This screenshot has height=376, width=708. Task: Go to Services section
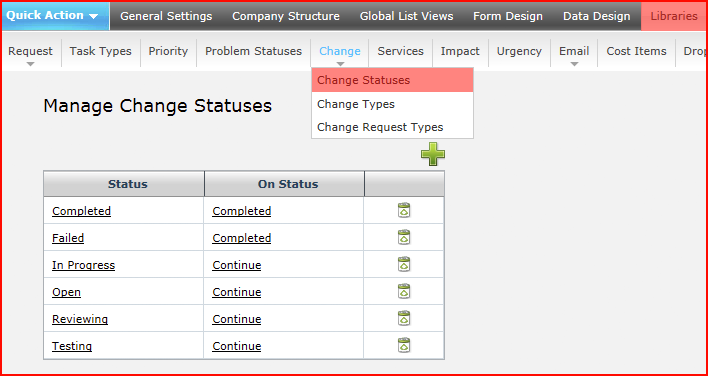pyautogui.click(x=401, y=51)
